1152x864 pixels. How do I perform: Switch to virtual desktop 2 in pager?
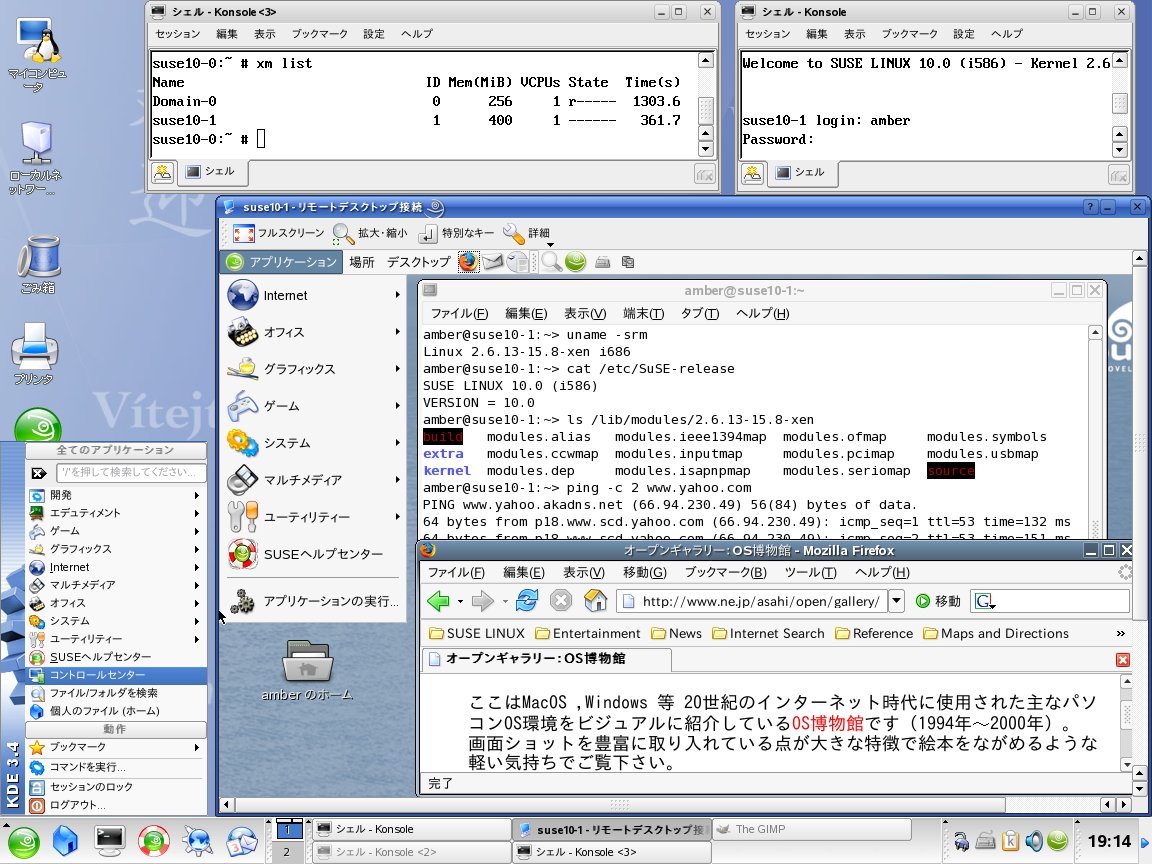point(287,852)
